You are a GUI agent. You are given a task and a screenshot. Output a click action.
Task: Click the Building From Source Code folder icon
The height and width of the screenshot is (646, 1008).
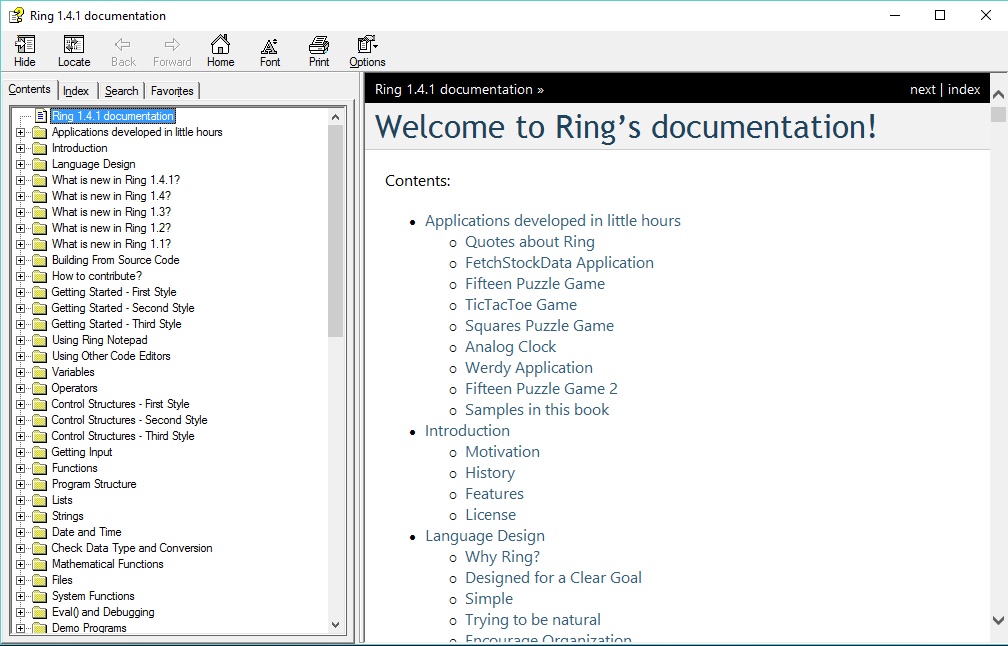pyautogui.click(x=40, y=260)
